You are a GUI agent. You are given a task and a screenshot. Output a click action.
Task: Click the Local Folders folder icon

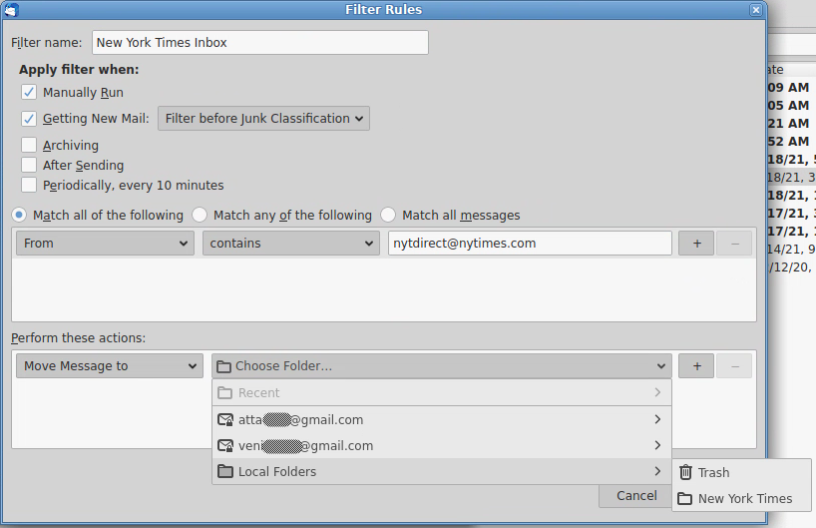click(x=225, y=471)
